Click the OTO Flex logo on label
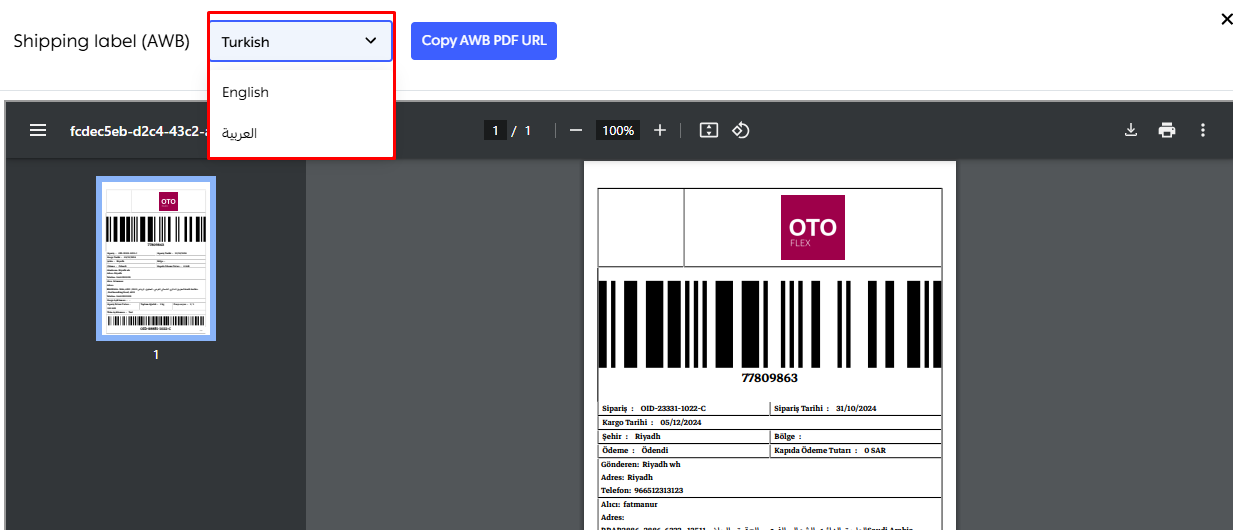Image resolution: width=1233 pixels, height=530 pixels. (x=813, y=227)
